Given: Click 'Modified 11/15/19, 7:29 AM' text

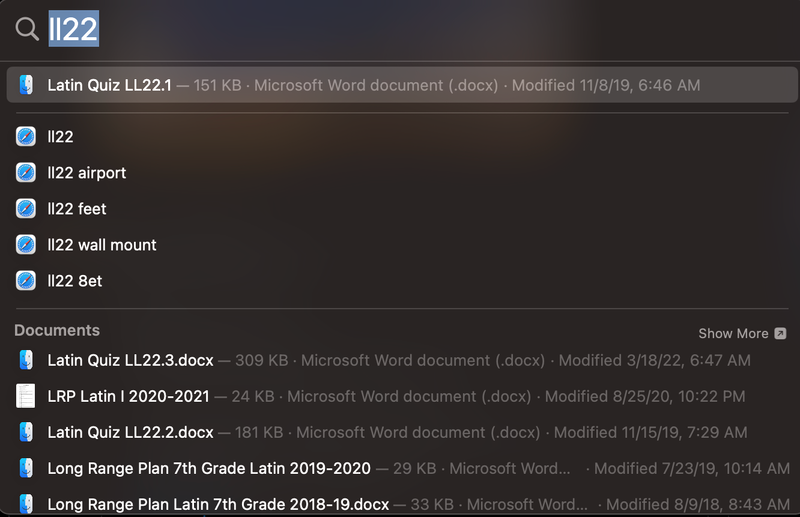Looking at the screenshot, I should (x=651, y=432).
